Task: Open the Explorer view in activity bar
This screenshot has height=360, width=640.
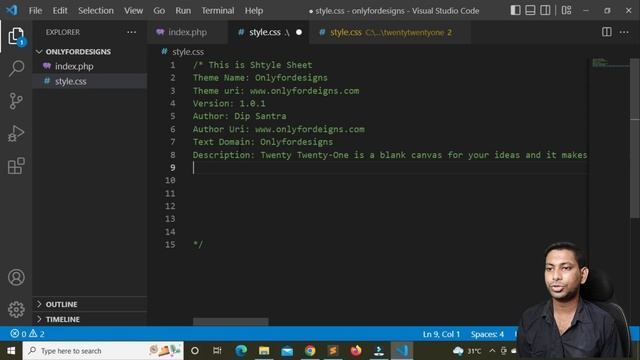Action: (x=16, y=36)
